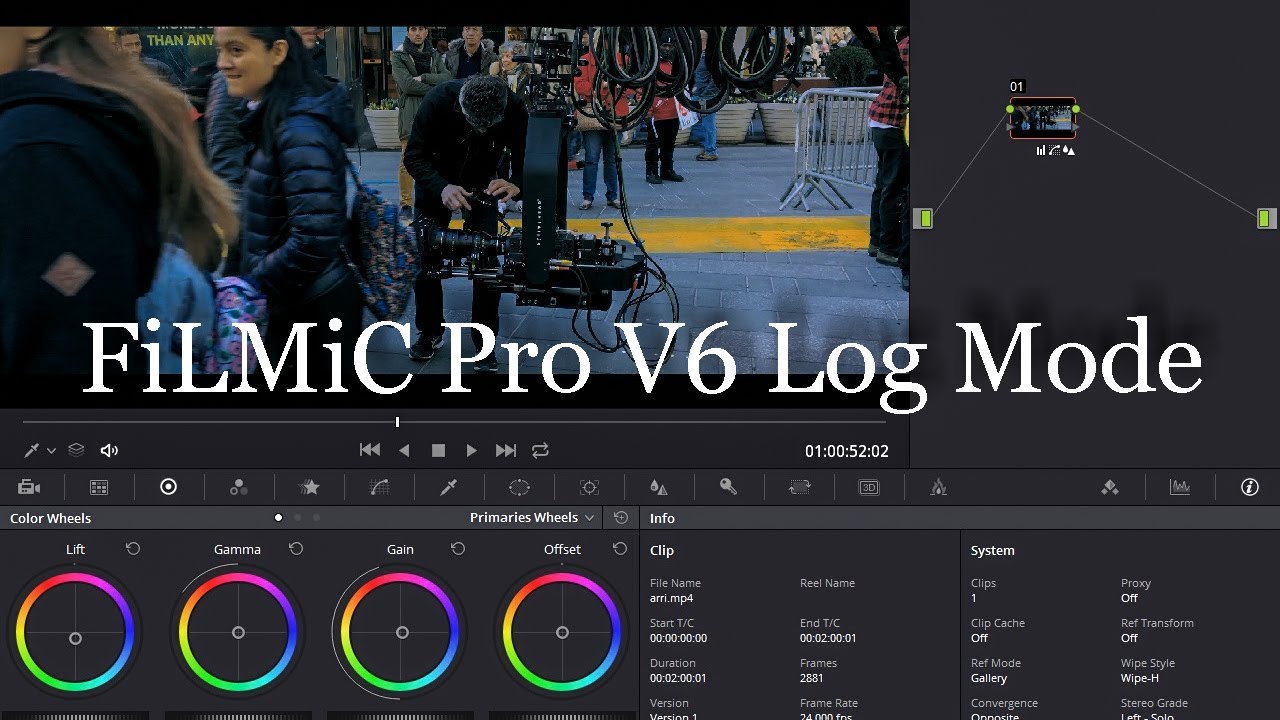Click the node graph output connector
This screenshot has width=1280, height=720.
(x=1267, y=218)
